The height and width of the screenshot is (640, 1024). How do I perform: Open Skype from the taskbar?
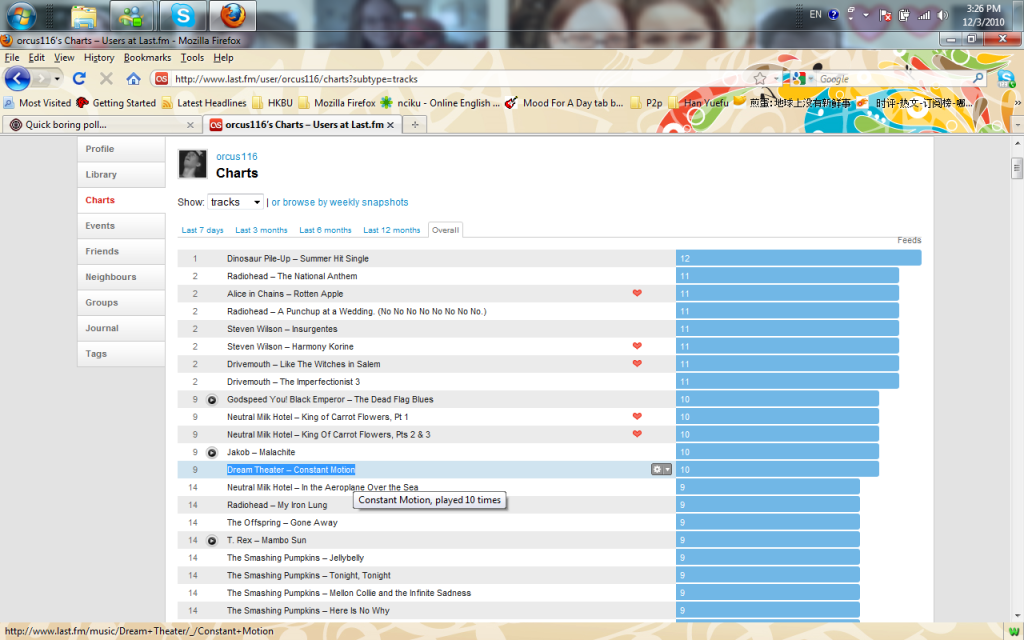183,16
